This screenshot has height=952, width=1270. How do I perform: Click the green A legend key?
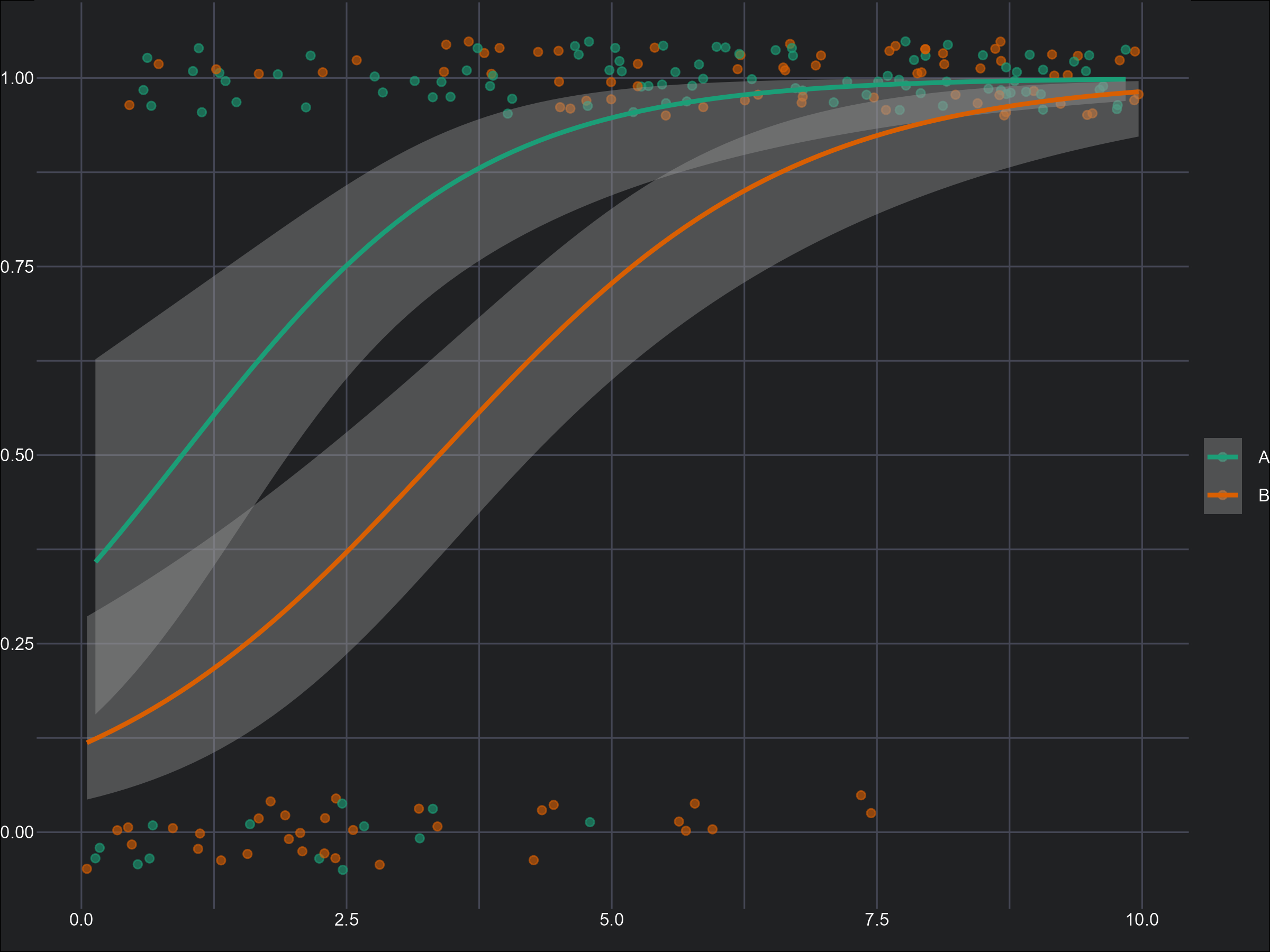tap(1222, 457)
